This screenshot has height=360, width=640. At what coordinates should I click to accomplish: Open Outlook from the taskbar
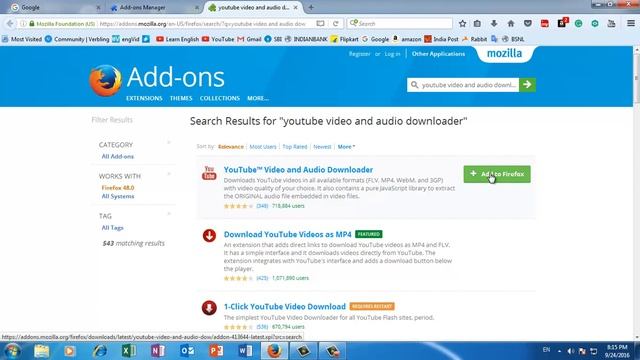coord(187,351)
